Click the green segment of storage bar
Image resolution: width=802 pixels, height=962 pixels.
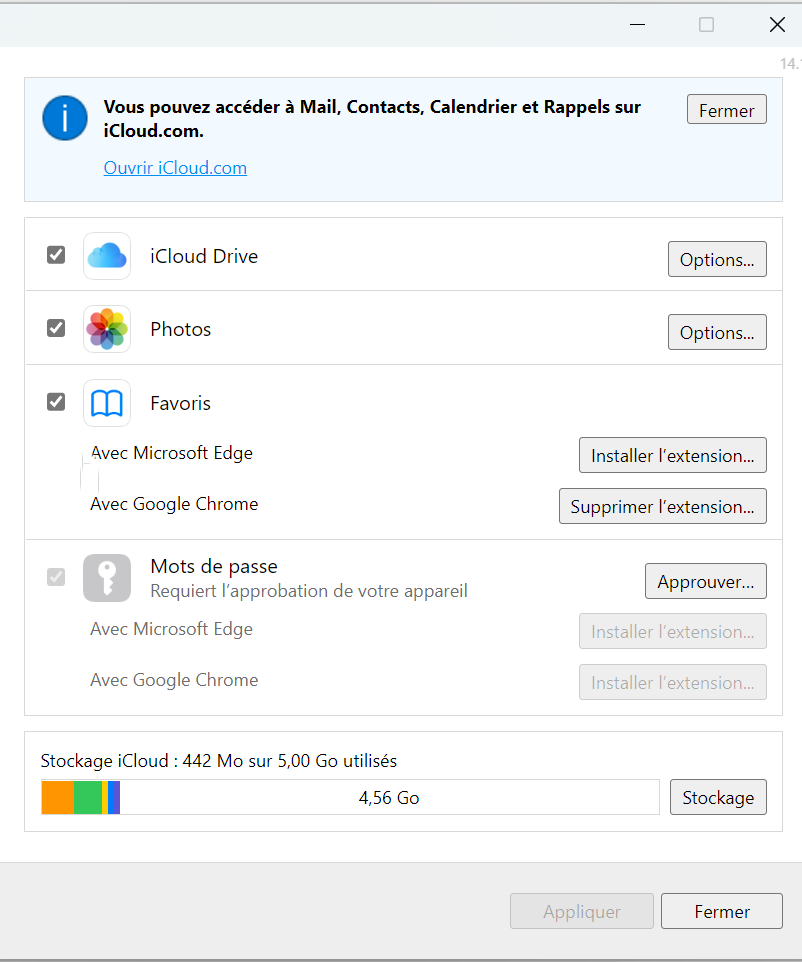click(x=88, y=797)
